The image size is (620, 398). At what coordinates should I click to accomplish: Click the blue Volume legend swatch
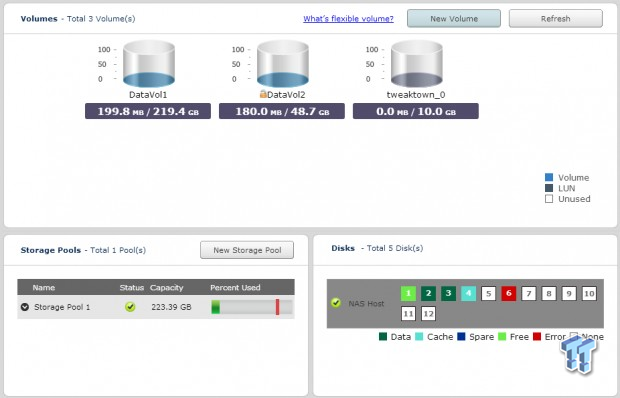coord(549,177)
